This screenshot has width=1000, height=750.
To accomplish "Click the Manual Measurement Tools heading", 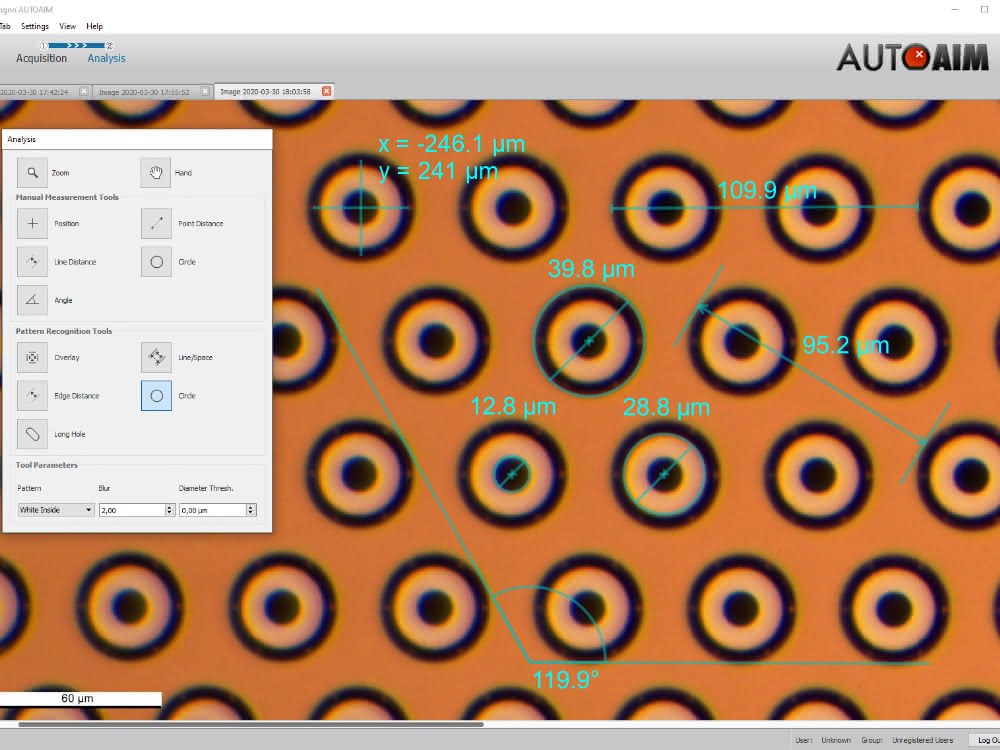I will point(67,197).
